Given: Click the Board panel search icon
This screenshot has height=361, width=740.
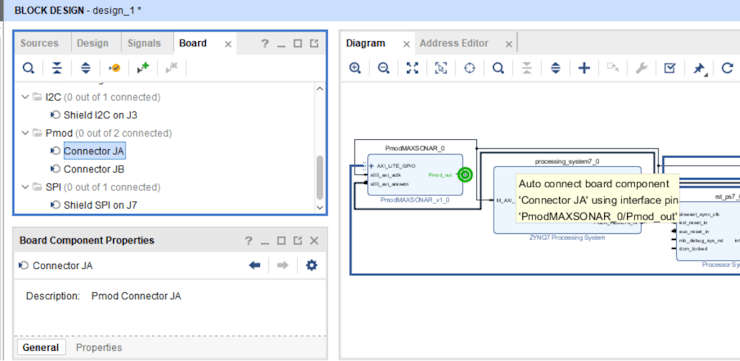Looking at the screenshot, I should 29,68.
